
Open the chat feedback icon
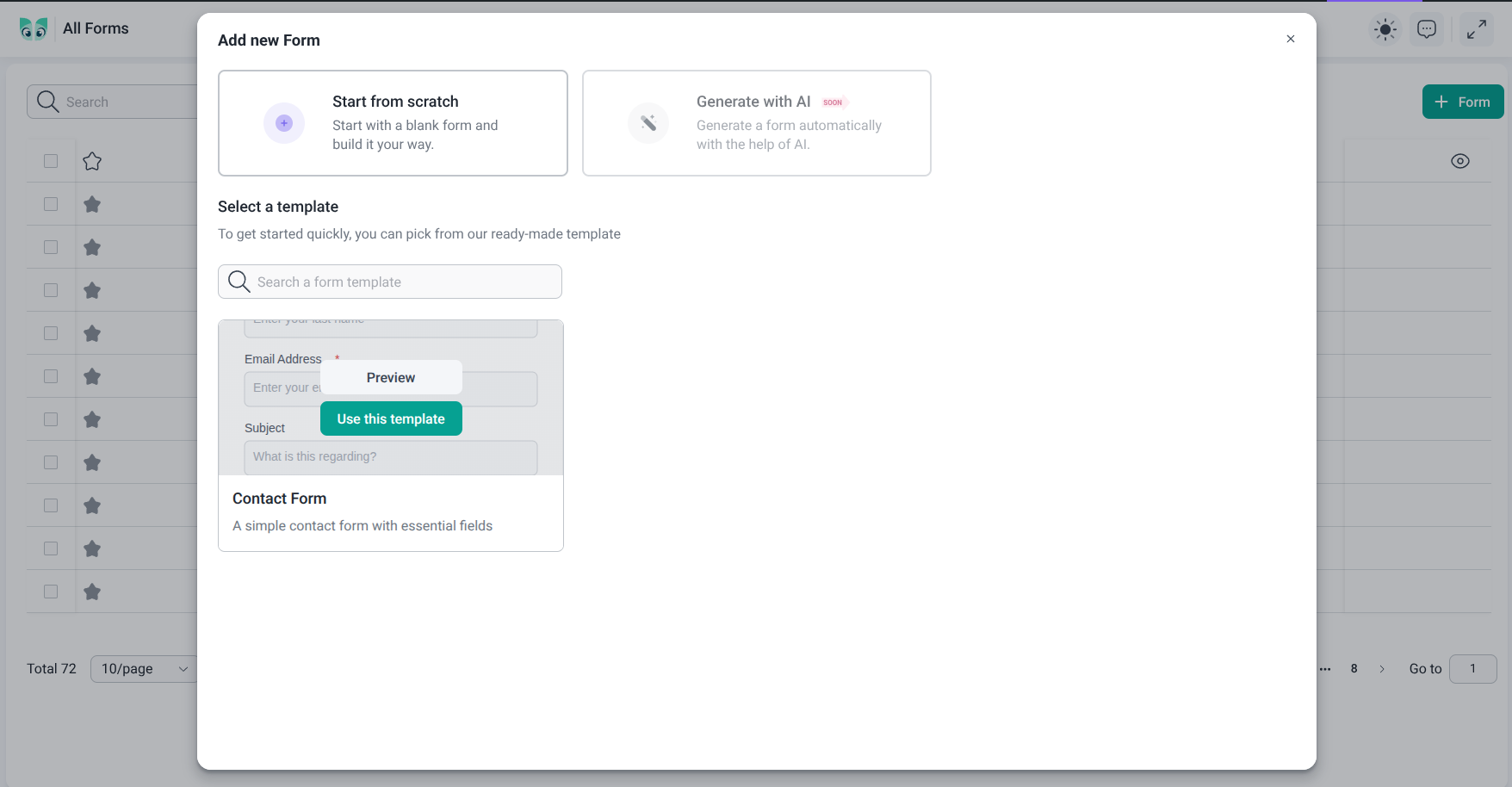coord(1427,29)
